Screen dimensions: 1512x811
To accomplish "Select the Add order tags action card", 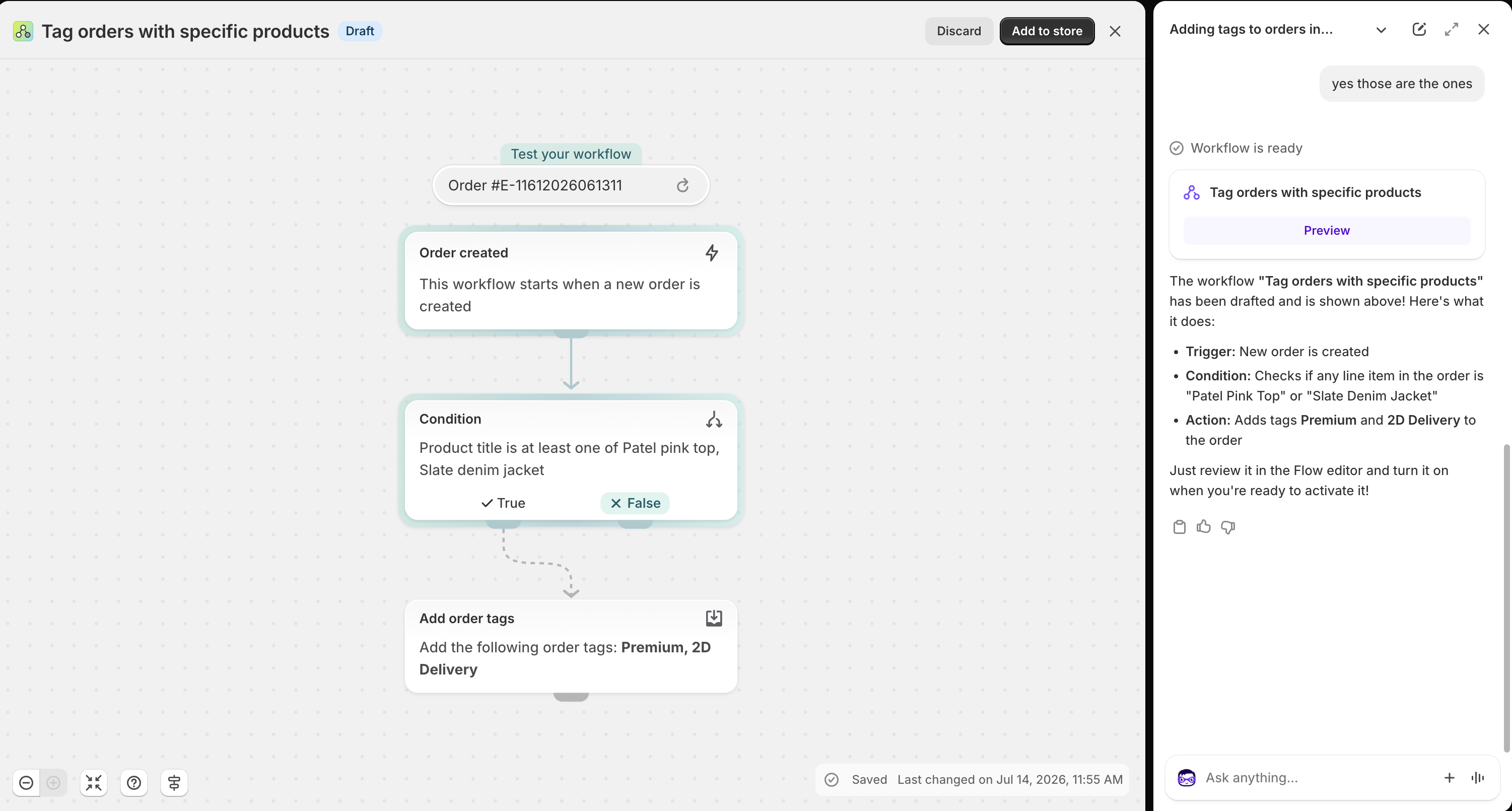I will 571,645.
